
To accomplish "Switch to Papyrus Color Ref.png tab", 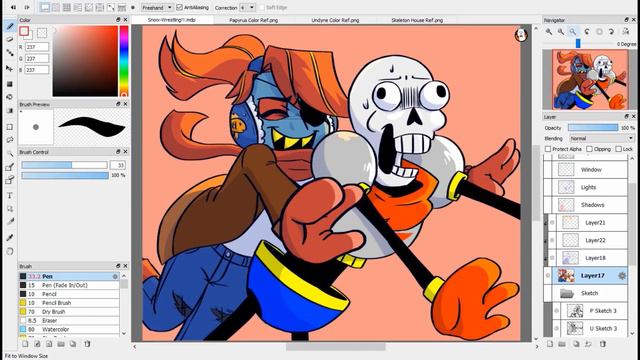I will click(x=253, y=20).
